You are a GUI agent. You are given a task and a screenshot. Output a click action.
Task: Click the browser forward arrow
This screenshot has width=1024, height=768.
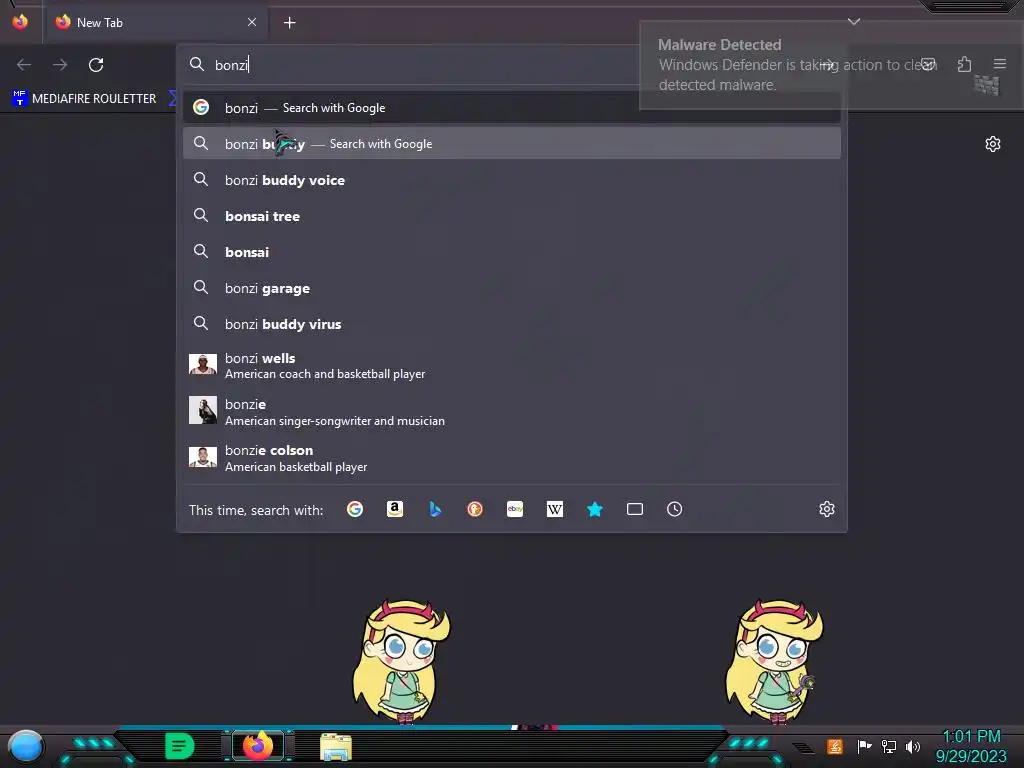[x=60, y=65]
